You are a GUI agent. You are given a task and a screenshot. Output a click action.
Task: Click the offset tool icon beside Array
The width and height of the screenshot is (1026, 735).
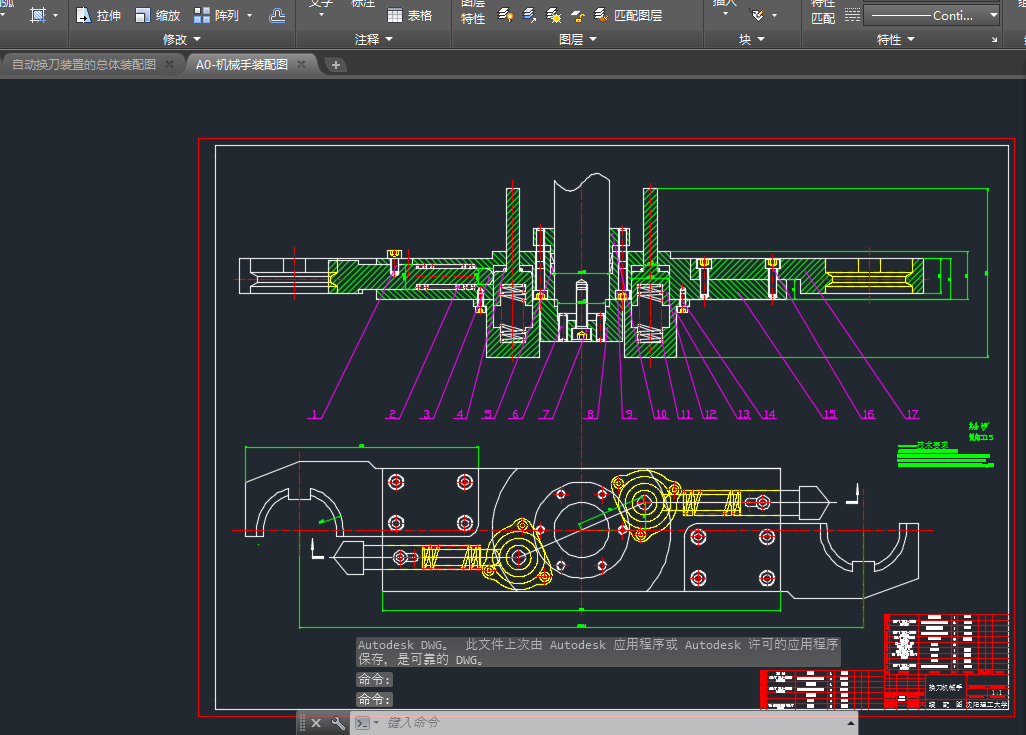277,15
